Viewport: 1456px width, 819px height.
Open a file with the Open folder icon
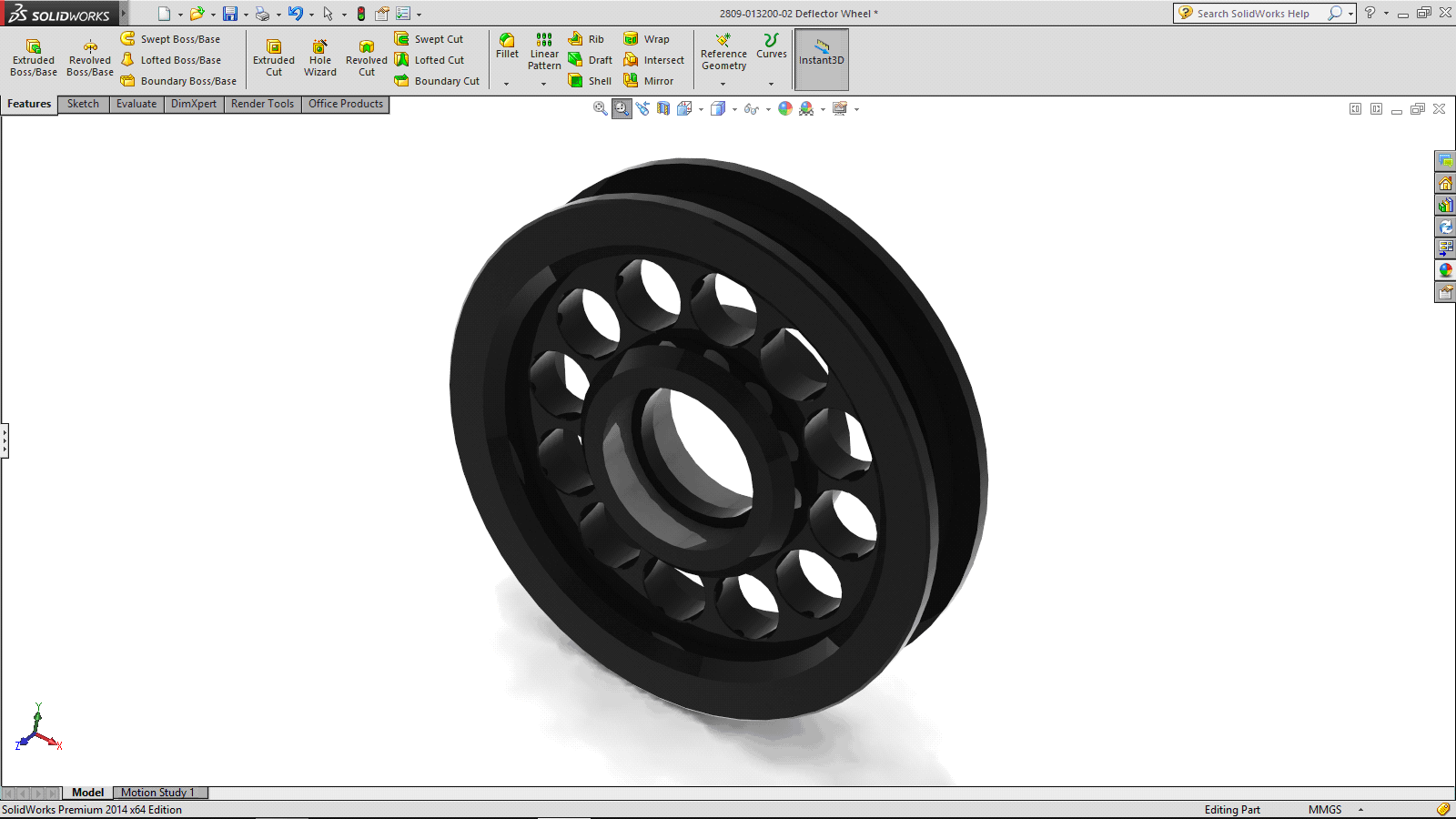tap(197, 14)
